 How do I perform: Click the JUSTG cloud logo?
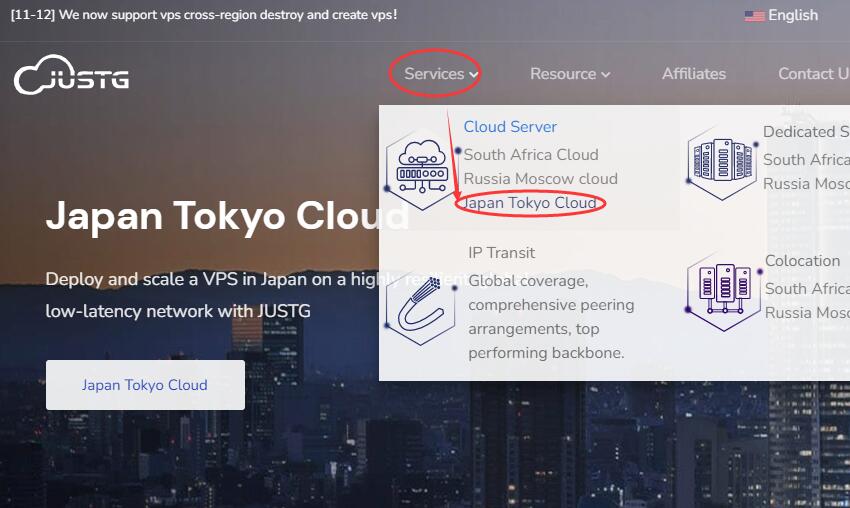pyautogui.click(x=72, y=75)
